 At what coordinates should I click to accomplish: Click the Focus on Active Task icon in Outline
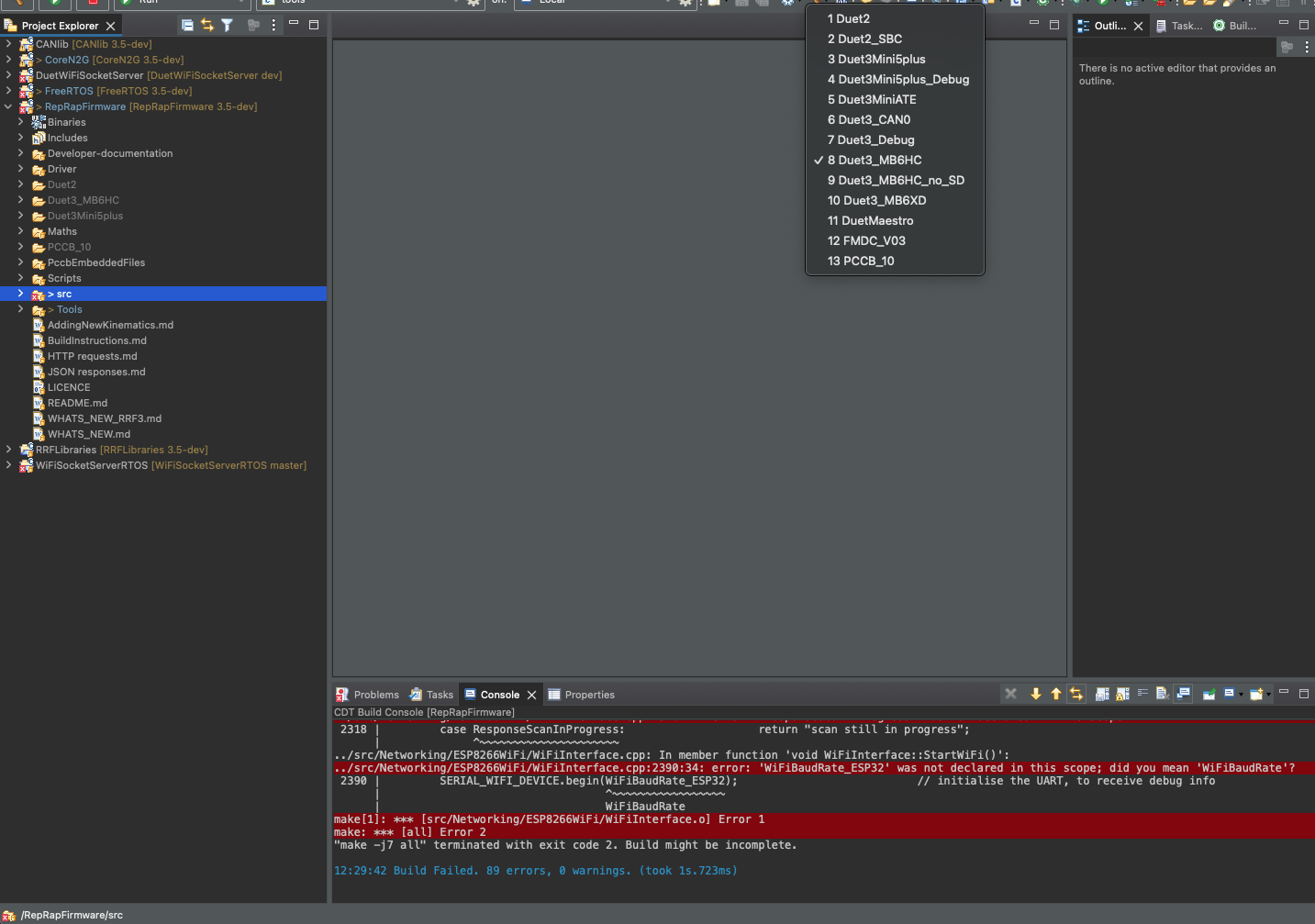(1287, 46)
